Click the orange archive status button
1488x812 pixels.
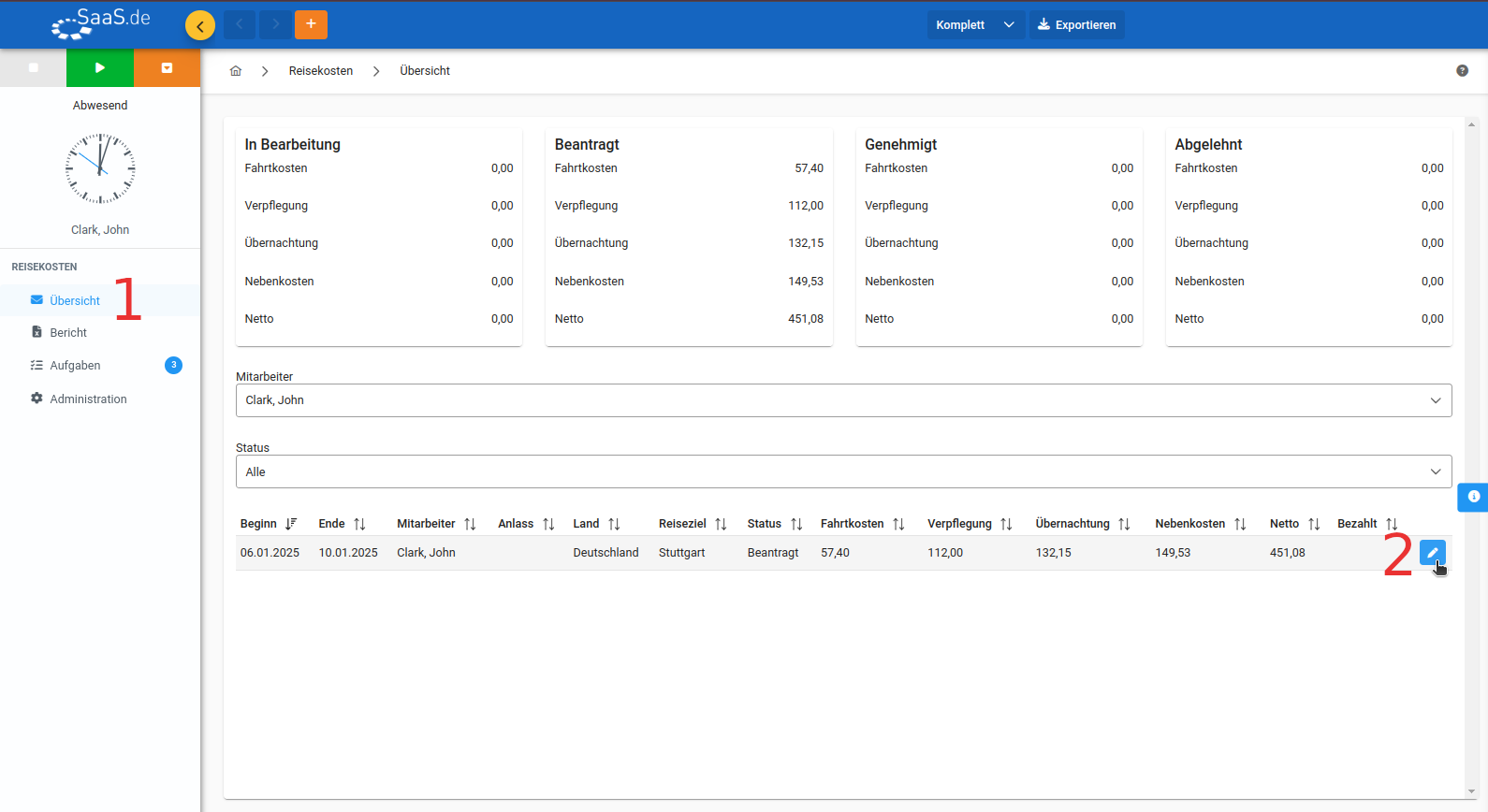(167, 67)
